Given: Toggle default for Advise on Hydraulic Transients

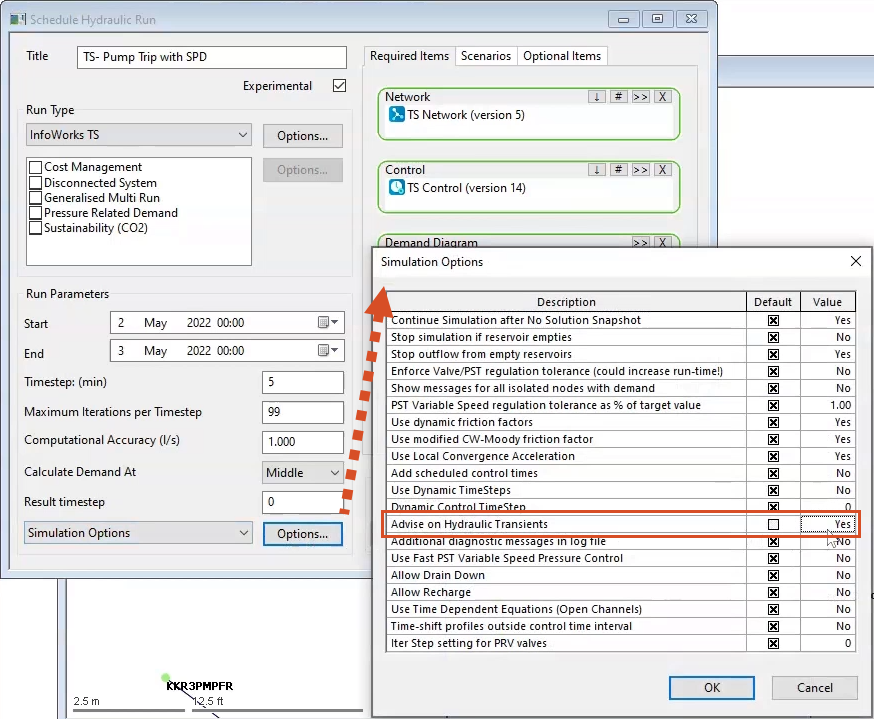Looking at the screenshot, I should 773,524.
